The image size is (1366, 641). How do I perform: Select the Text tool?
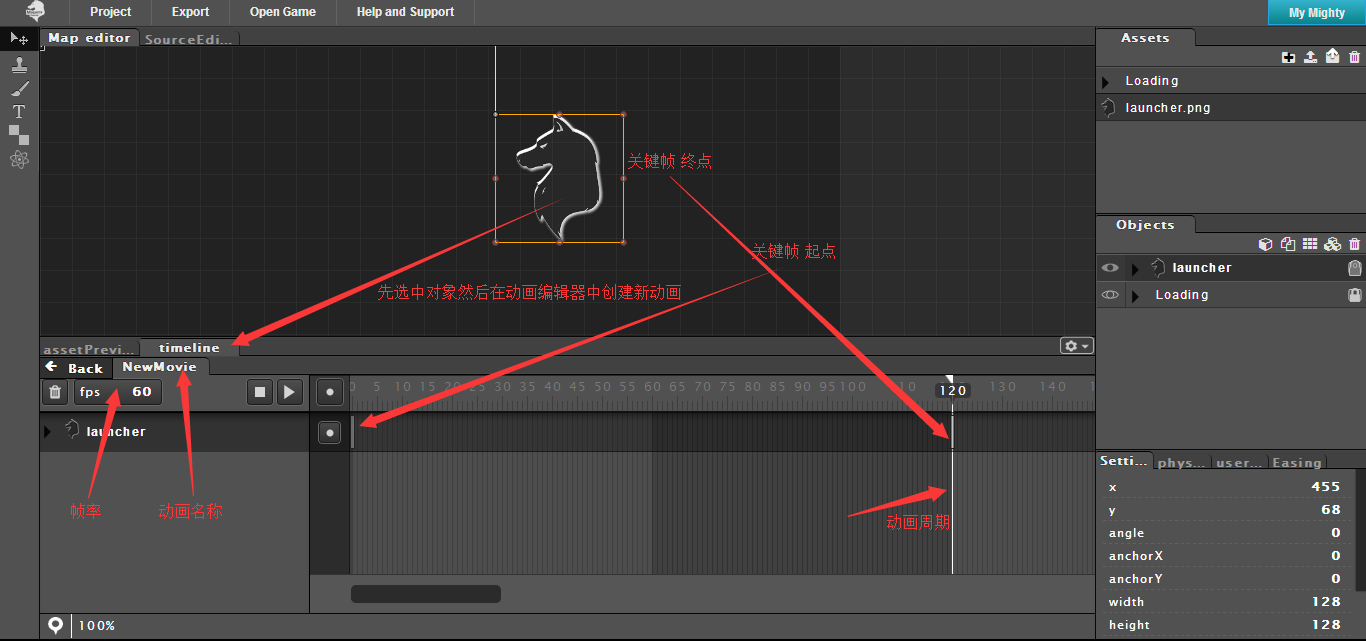[x=19, y=112]
